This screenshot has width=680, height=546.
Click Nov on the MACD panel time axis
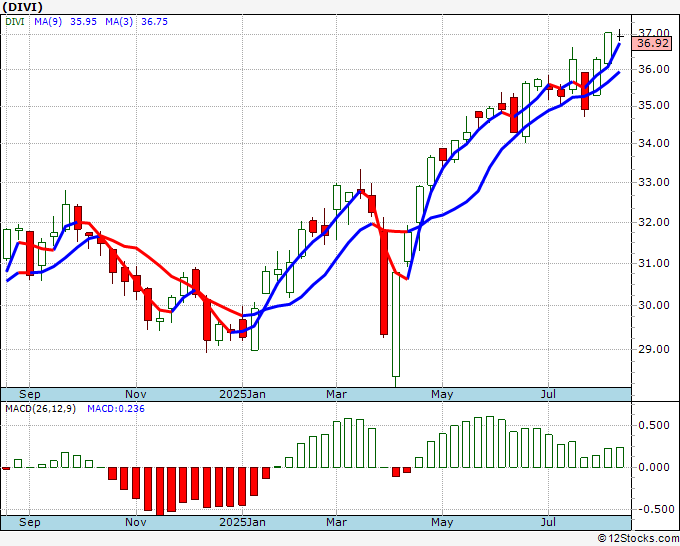coord(136,522)
